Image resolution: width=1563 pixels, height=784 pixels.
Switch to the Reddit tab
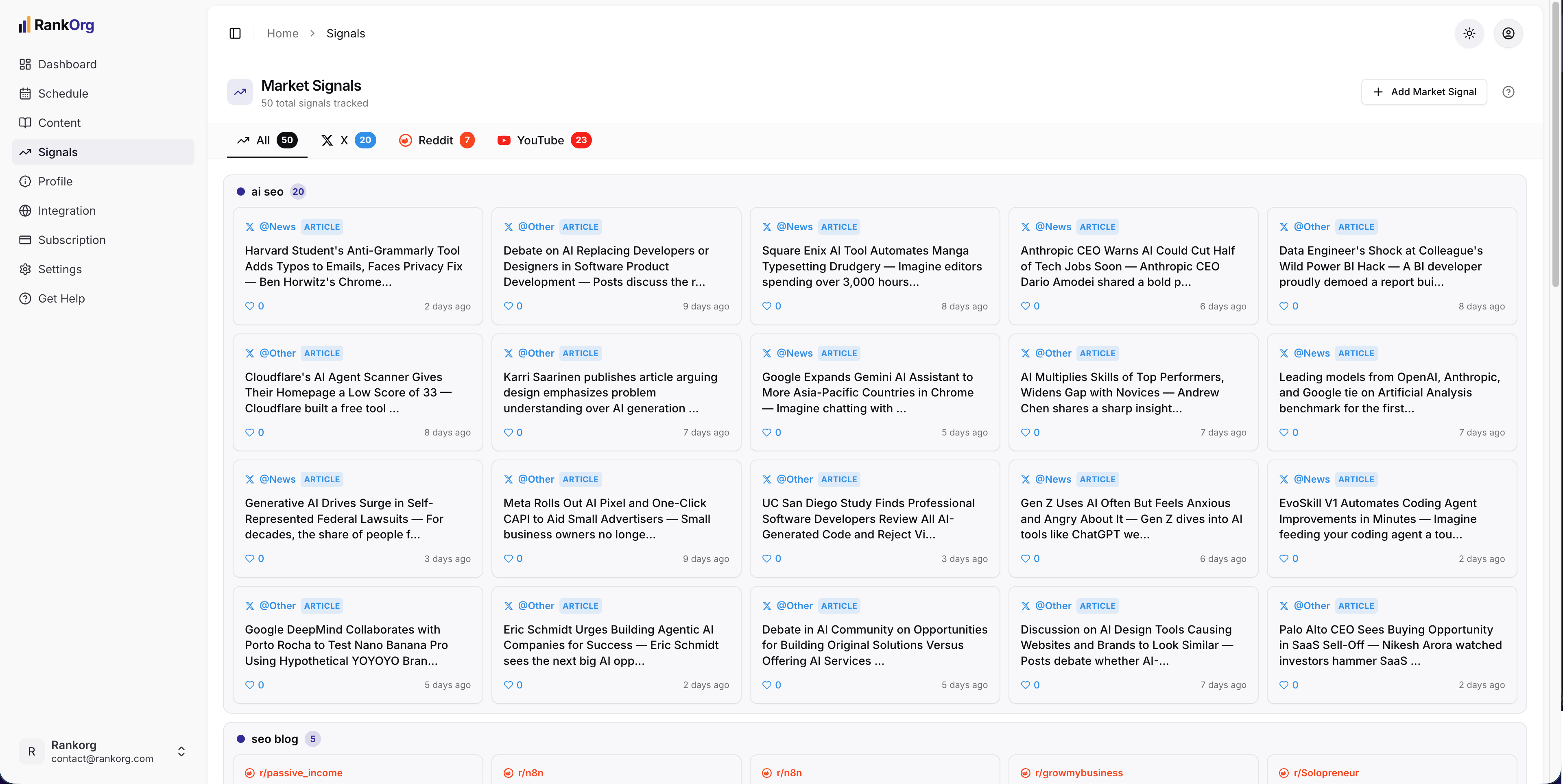point(436,140)
